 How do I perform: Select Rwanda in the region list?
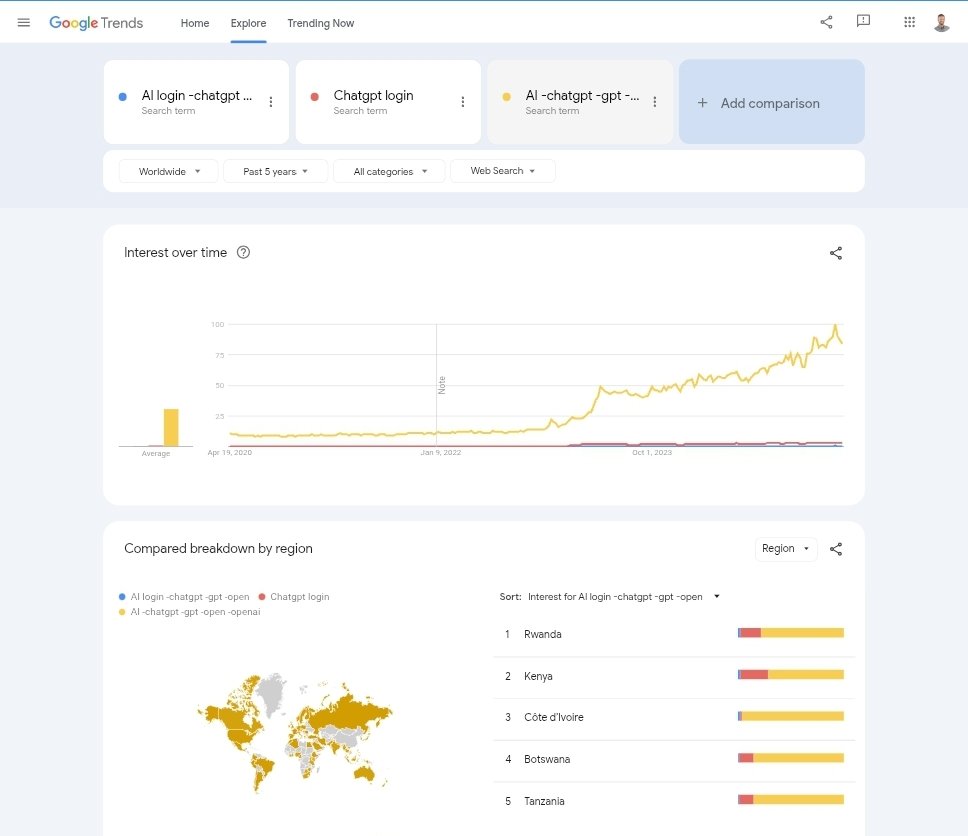click(542, 634)
